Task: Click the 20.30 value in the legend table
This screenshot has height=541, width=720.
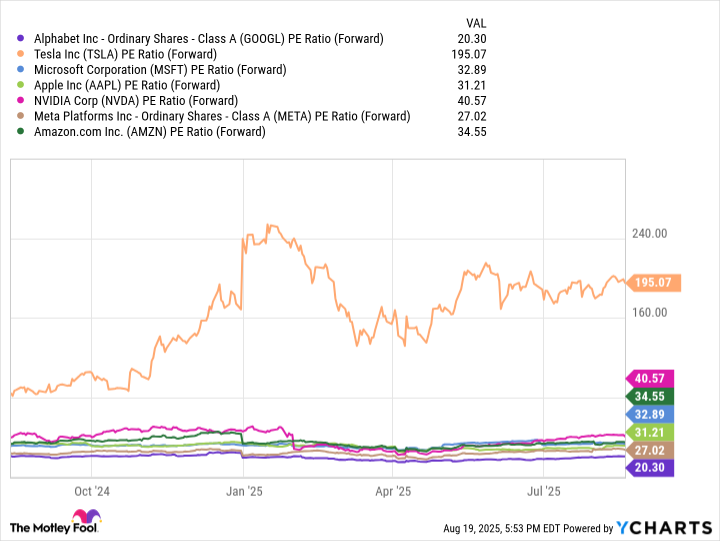Action: click(x=472, y=39)
